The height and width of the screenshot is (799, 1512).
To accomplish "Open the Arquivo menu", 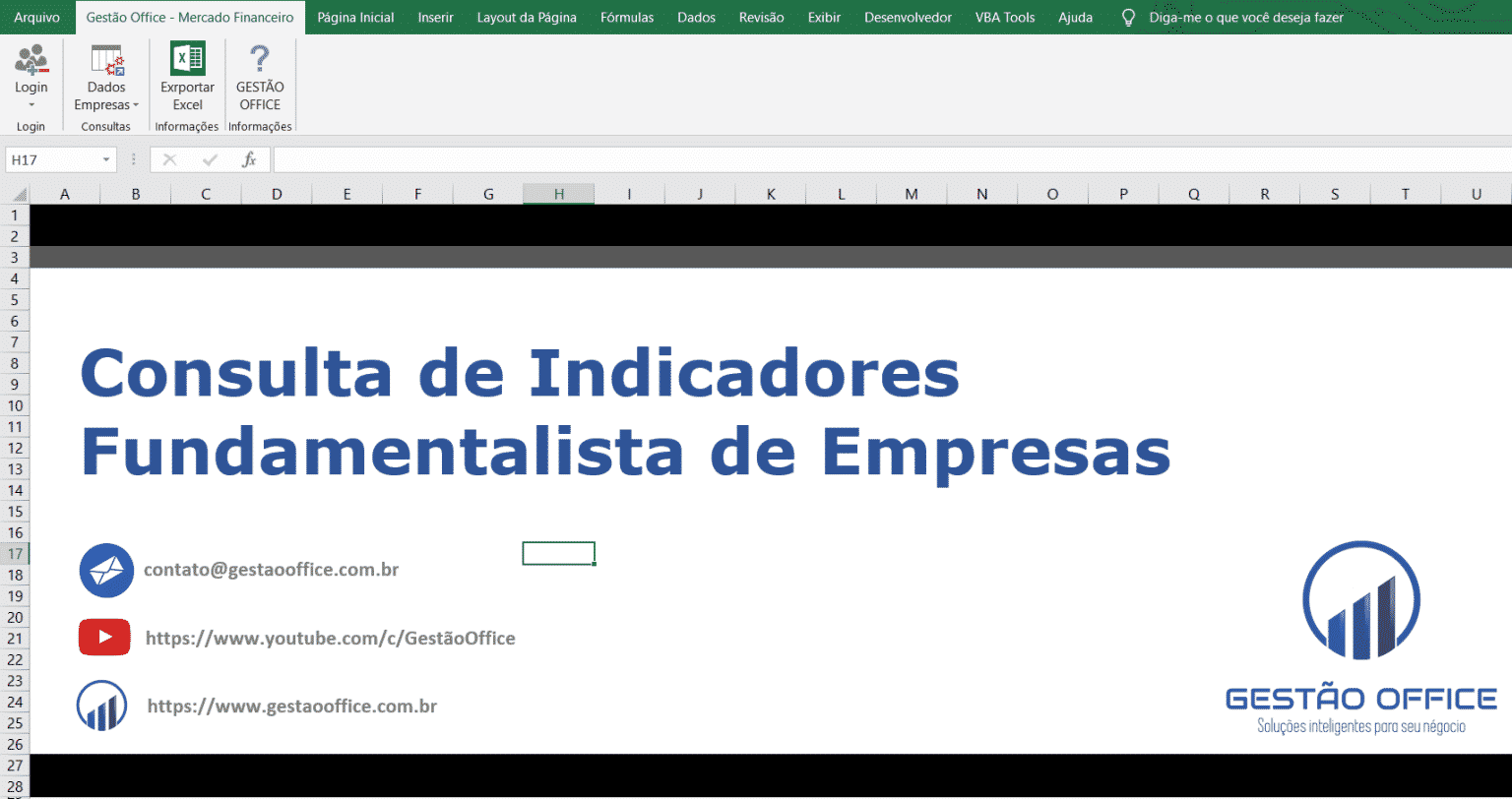I will click(x=37, y=18).
